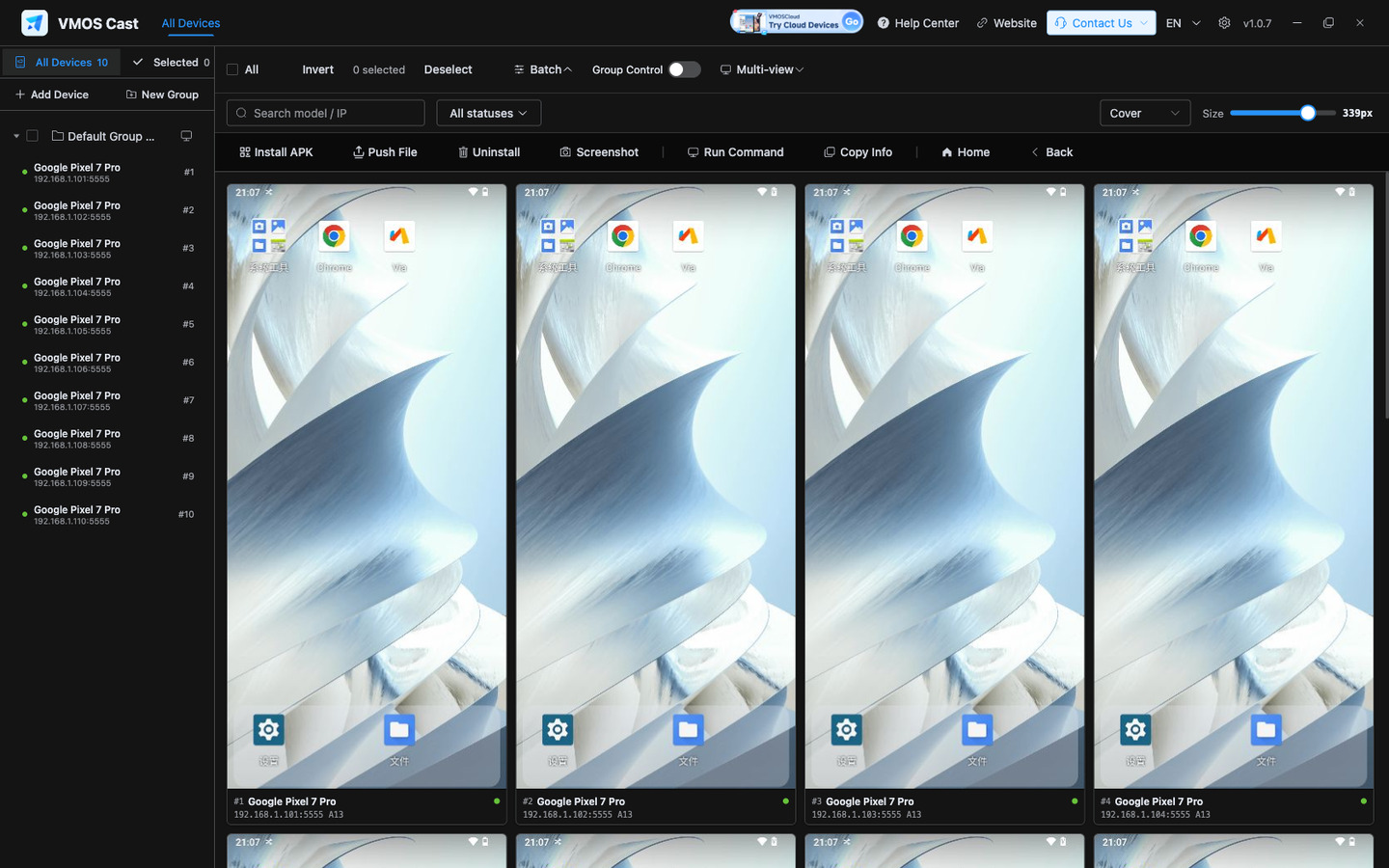Click the VMOS Cast logo icon
Image resolution: width=1389 pixels, height=868 pixels.
[35, 23]
